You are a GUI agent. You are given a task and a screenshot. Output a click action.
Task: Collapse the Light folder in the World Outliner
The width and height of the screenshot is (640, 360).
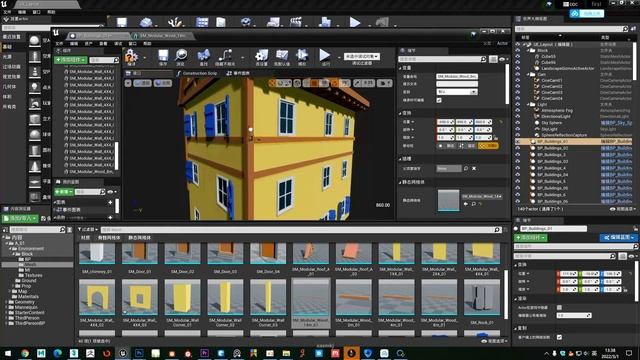pyautogui.click(x=528, y=104)
